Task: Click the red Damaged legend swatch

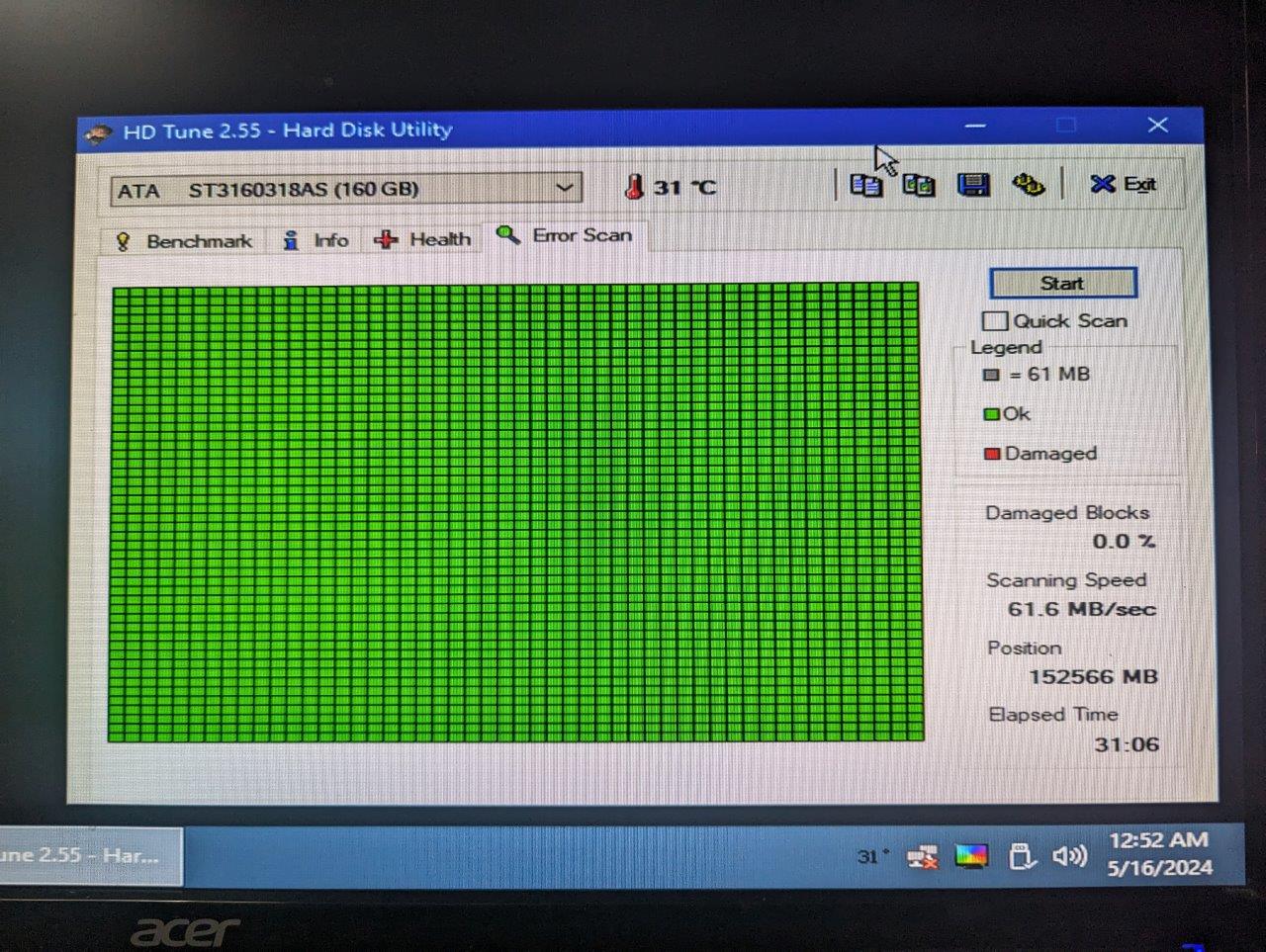Action: [992, 454]
